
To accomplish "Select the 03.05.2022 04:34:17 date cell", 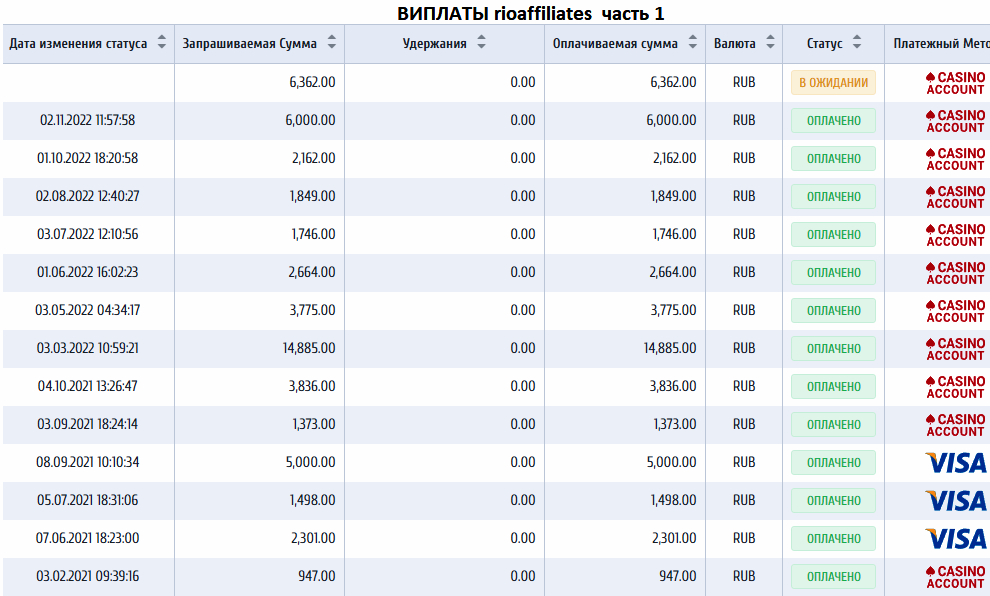I will [88, 310].
